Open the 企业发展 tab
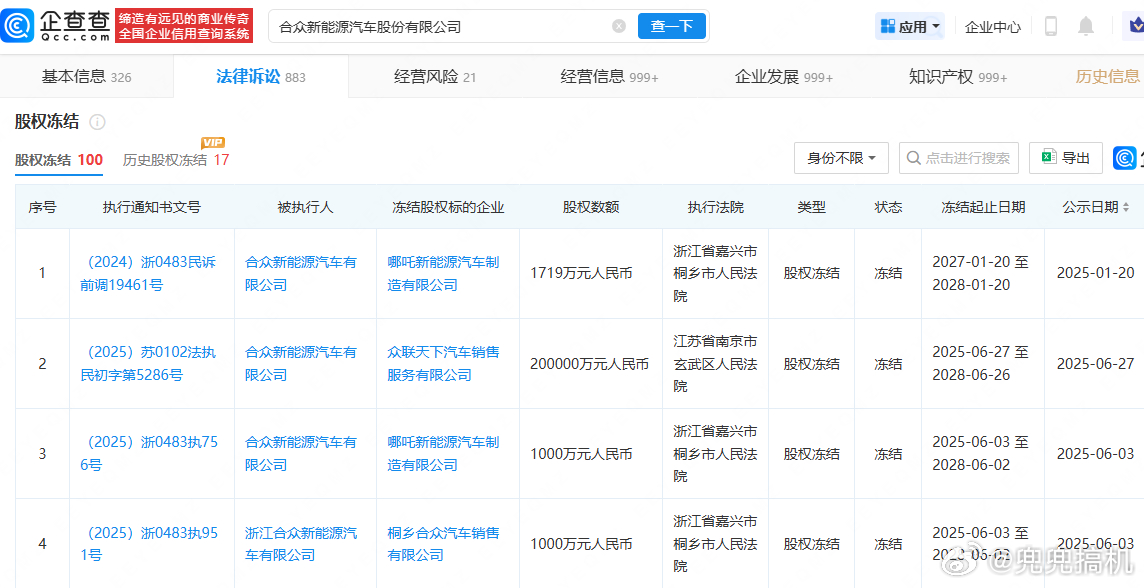 click(x=784, y=77)
